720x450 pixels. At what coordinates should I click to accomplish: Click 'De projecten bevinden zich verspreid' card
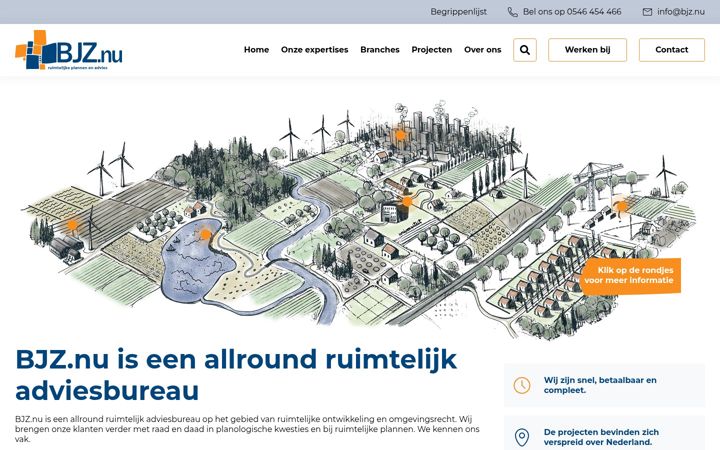(604, 433)
